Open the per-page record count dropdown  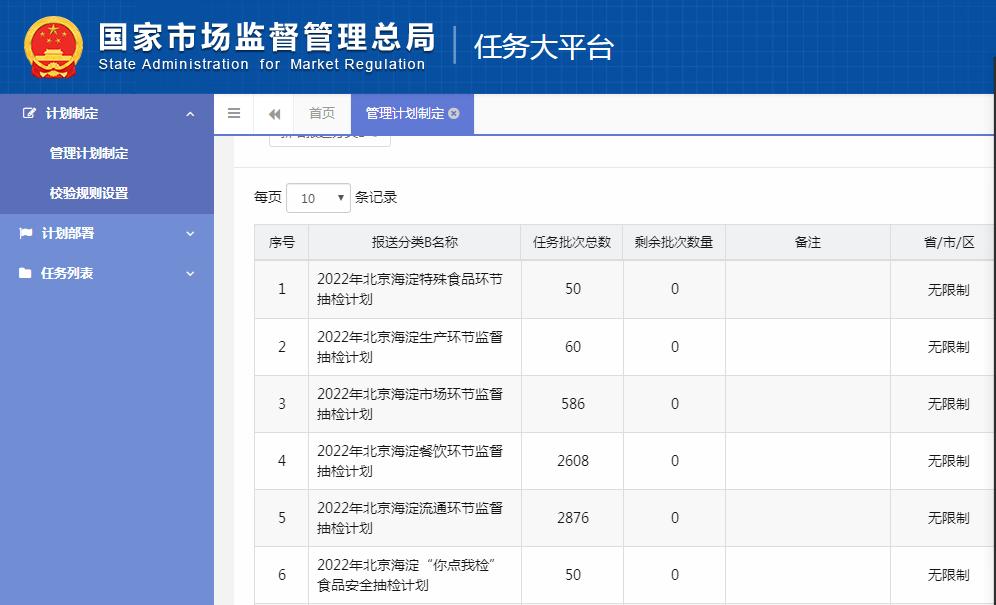(x=318, y=197)
